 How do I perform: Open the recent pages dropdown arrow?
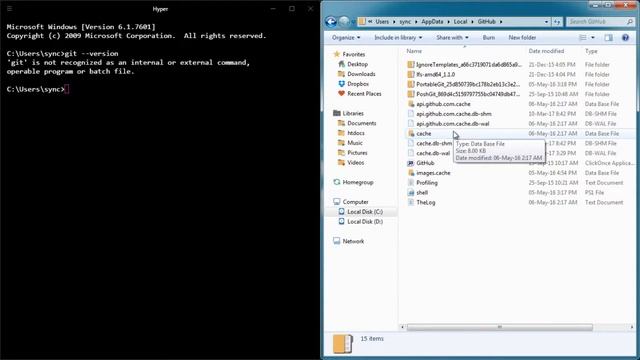coord(353,22)
